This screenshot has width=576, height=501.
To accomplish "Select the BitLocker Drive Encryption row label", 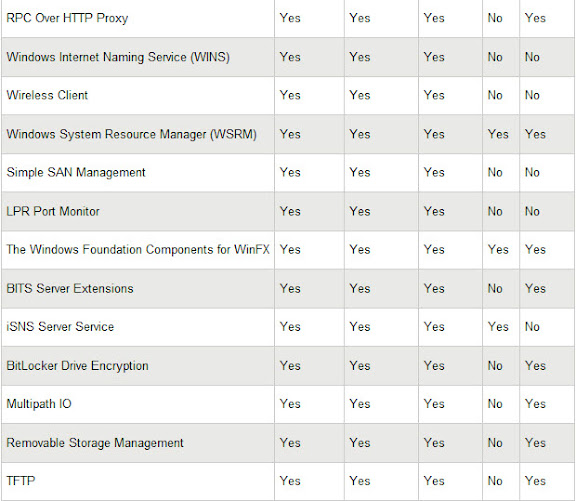I will [x=78, y=365].
